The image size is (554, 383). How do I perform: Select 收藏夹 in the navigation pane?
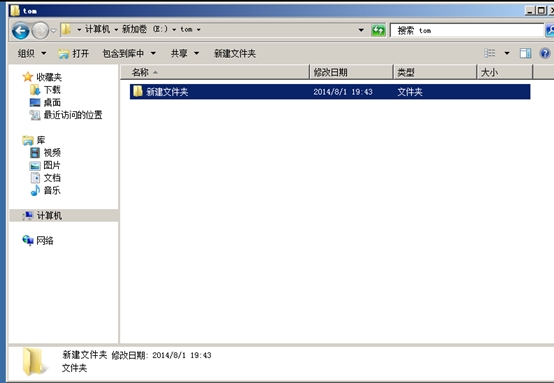[49, 77]
